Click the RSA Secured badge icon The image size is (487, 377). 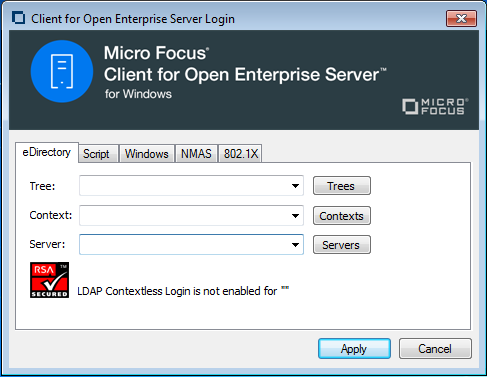pos(49,280)
